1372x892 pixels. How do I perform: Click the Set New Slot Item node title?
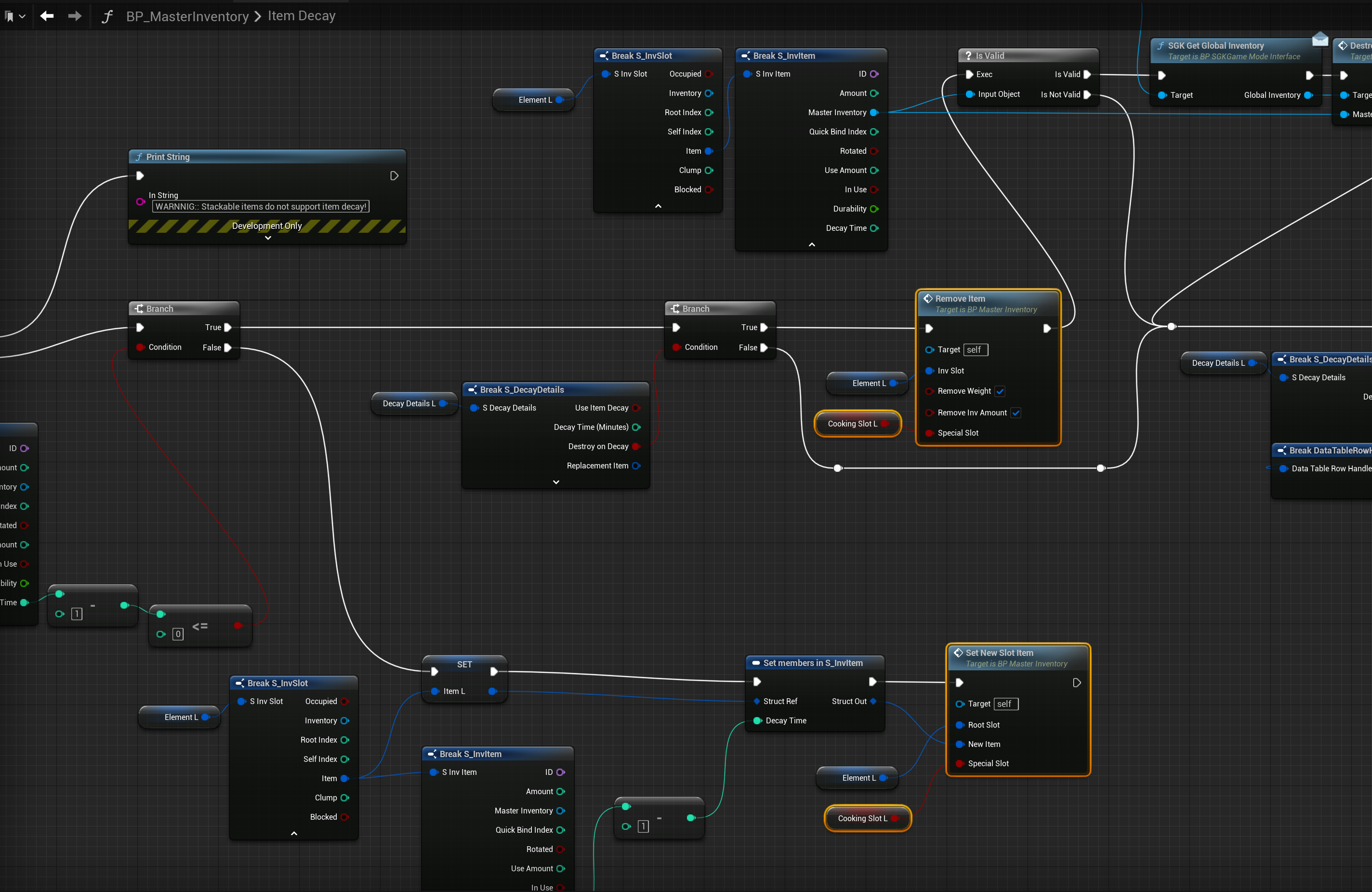(x=999, y=652)
